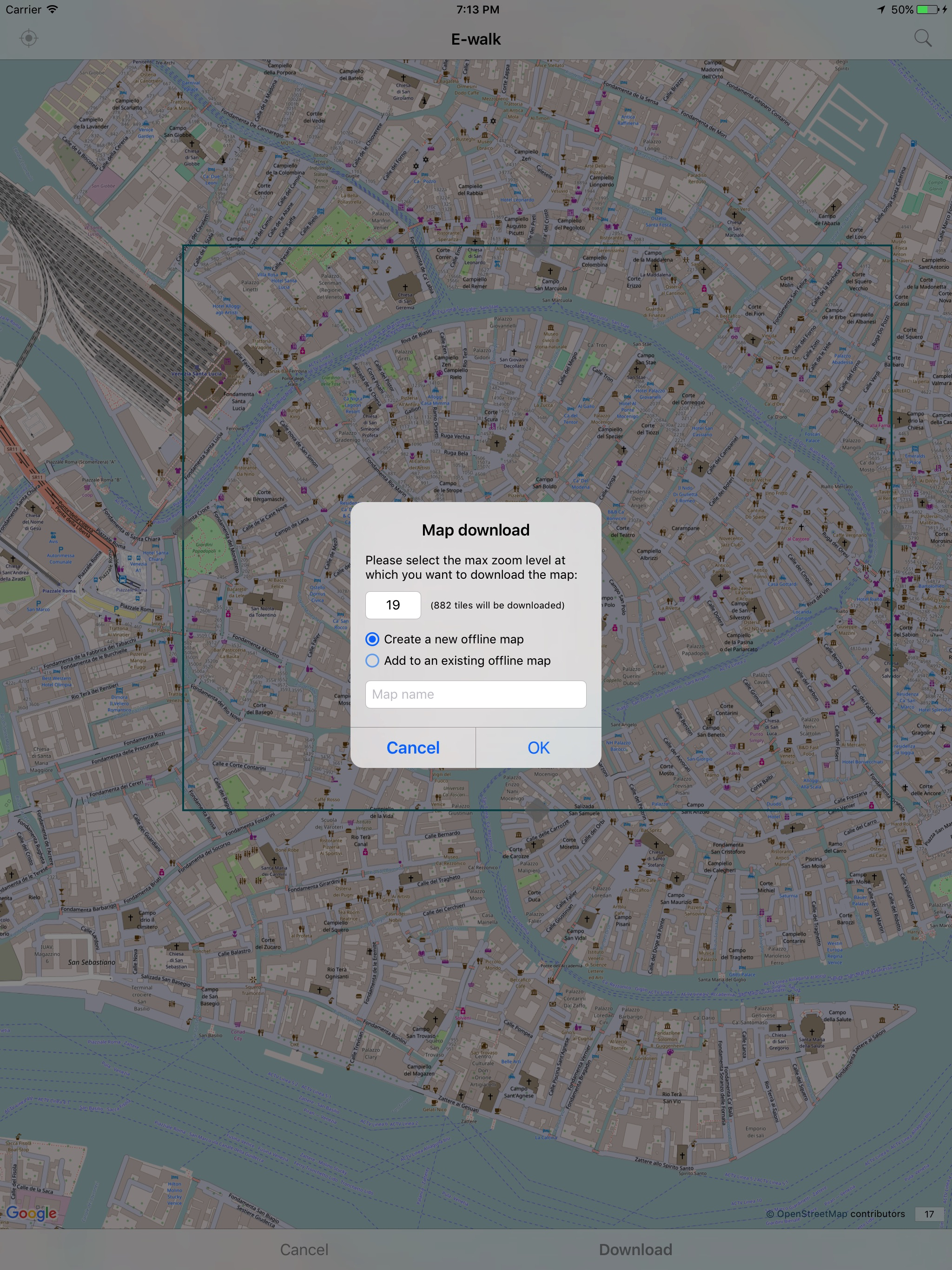
Task: Tap the Google logo on the map
Action: tap(32, 1212)
